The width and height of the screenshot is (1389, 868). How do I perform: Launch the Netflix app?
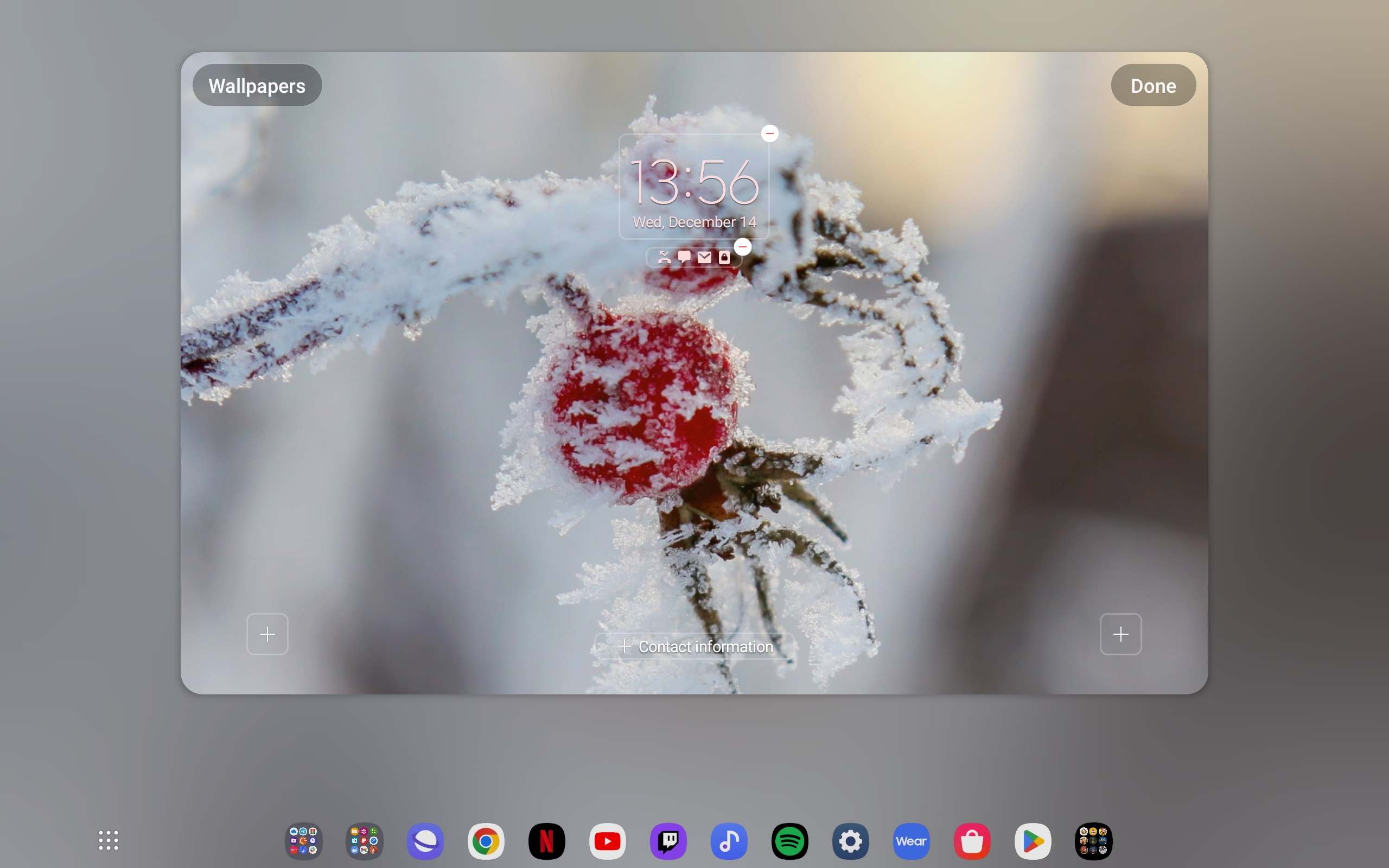(x=546, y=841)
